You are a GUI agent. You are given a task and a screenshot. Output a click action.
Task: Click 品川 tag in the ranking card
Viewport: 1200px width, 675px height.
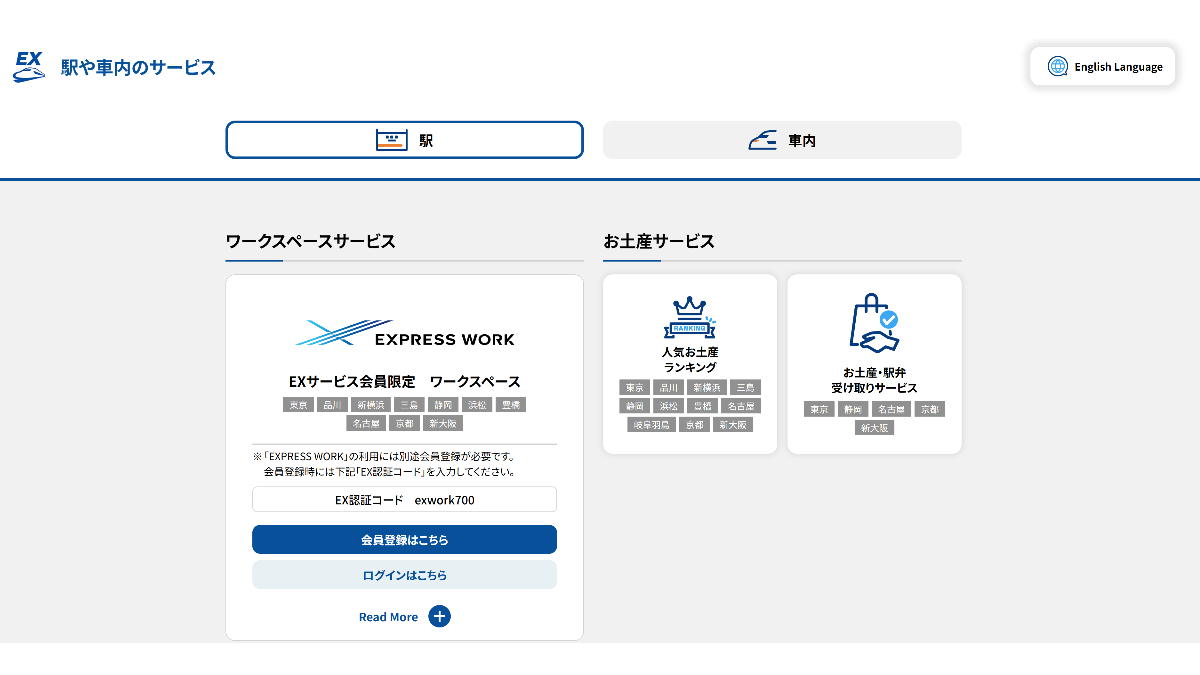[669, 387]
